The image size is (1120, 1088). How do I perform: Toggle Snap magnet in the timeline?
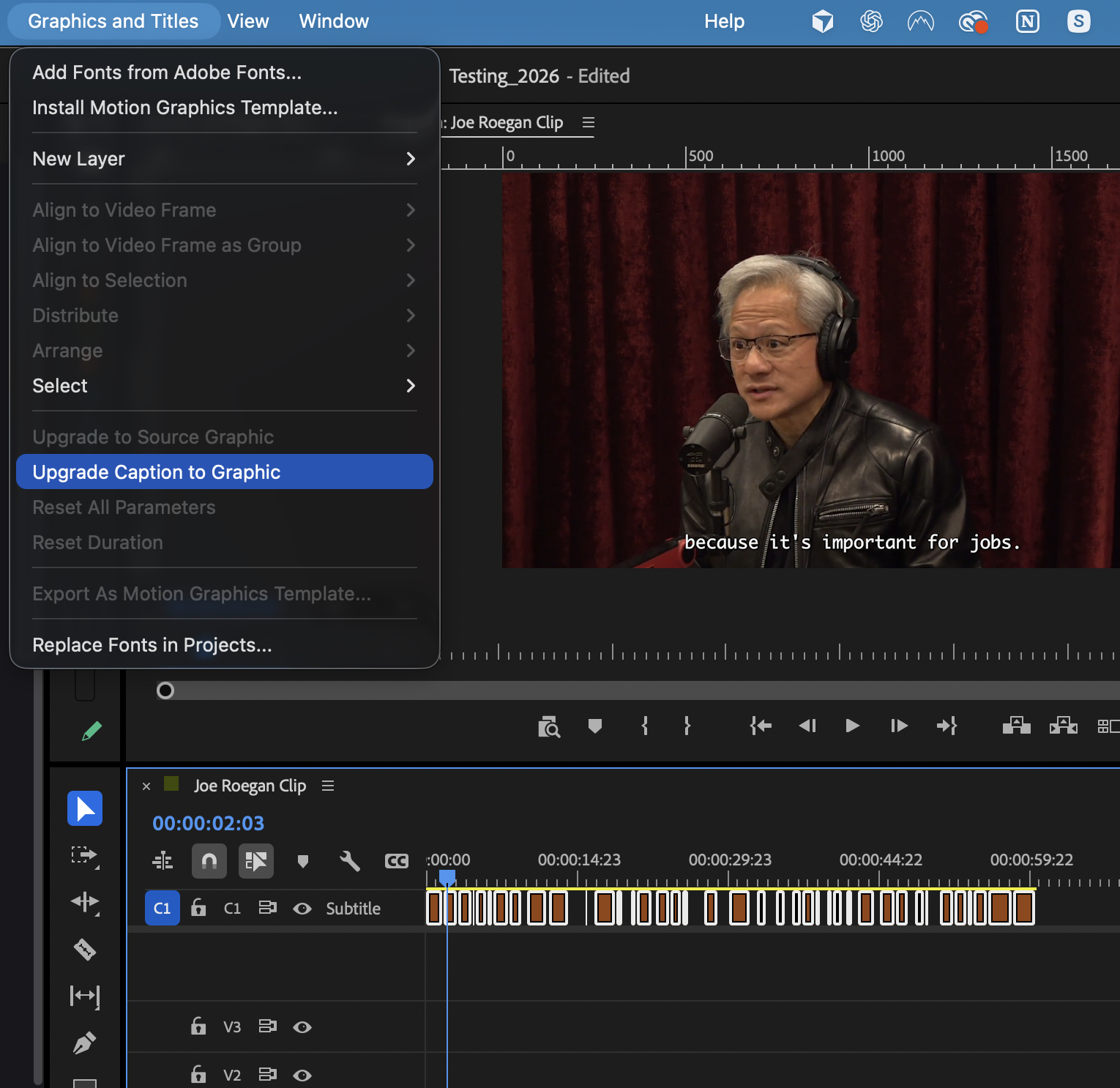pos(209,861)
